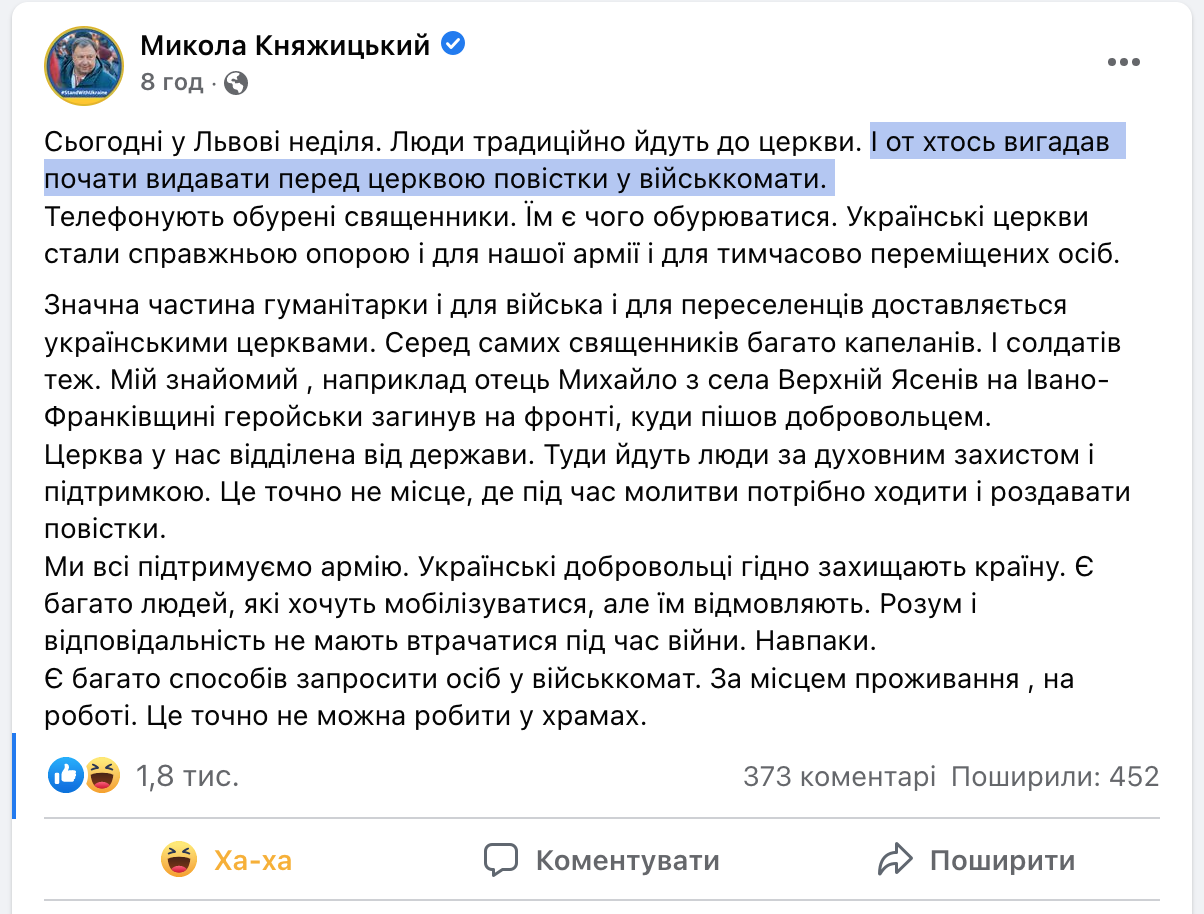Click the Поширити share button label
The image size is (1204, 914).
coord(1002,861)
